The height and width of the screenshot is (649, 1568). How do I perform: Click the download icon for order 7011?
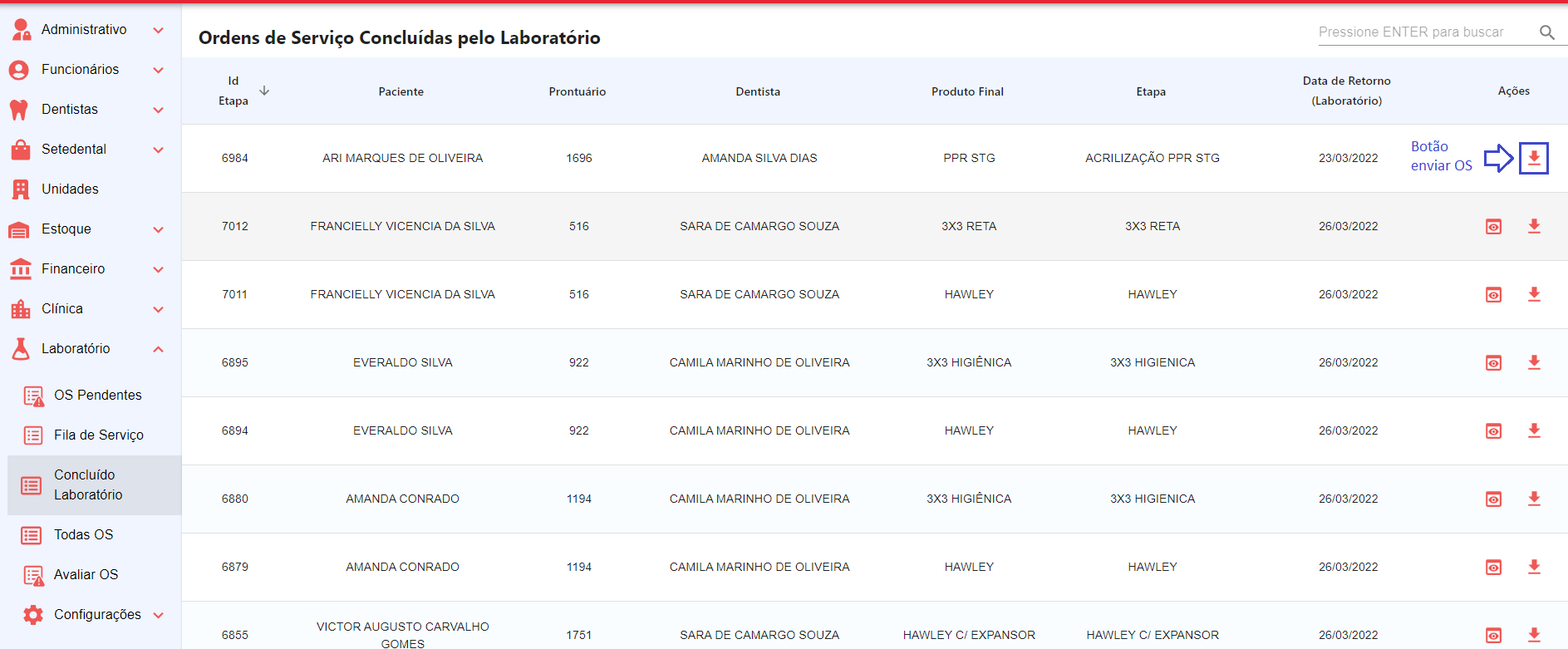tap(1534, 294)
